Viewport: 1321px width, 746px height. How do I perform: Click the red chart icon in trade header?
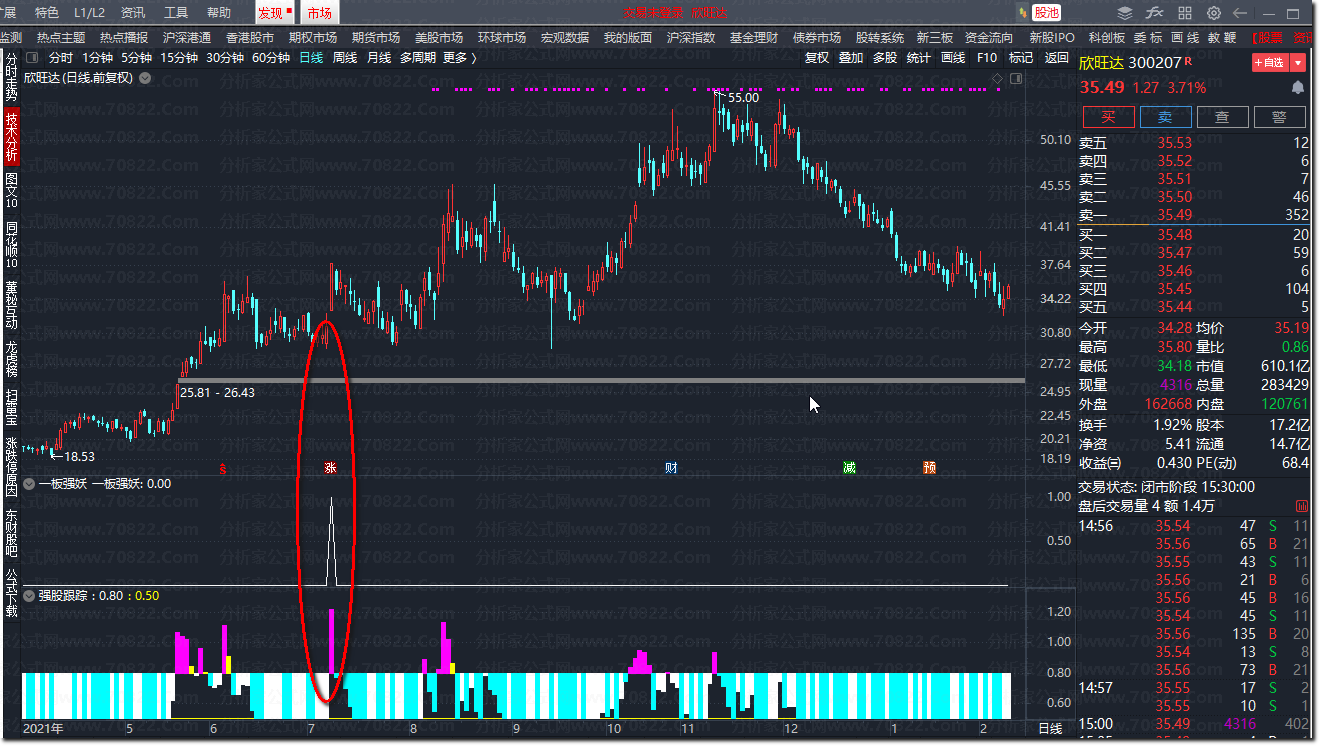[1302, 506]
